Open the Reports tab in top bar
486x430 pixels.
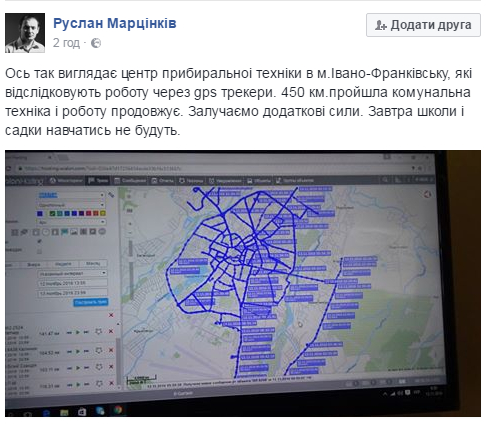click(x=163, y=181)
